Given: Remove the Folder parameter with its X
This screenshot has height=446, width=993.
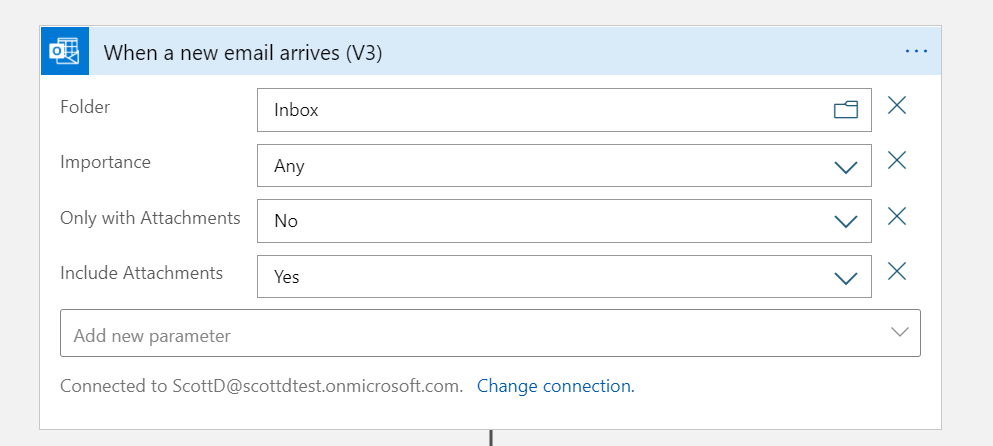Looking at the screenshot, I should 897,105.
